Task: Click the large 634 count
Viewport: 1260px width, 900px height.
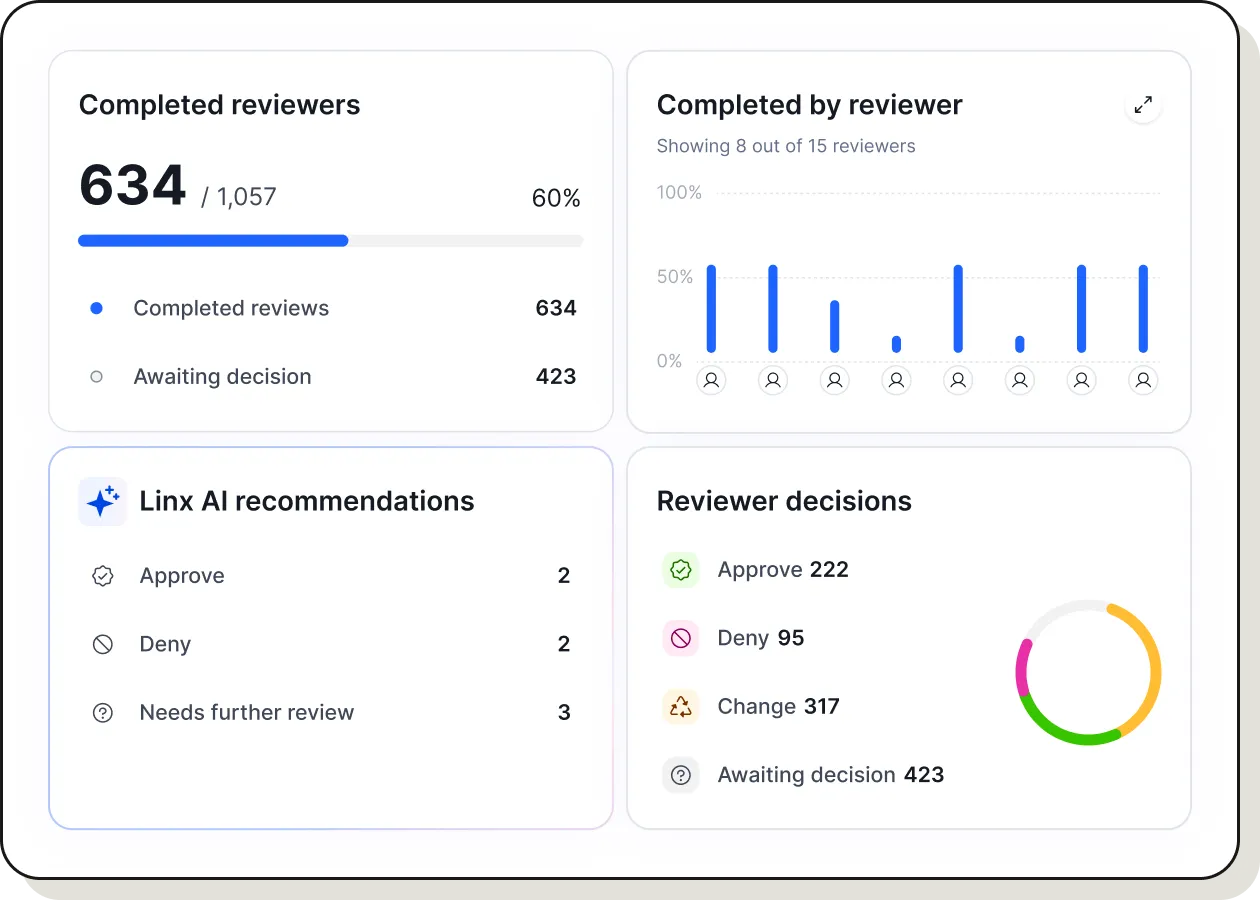Action: click(133, 186)
